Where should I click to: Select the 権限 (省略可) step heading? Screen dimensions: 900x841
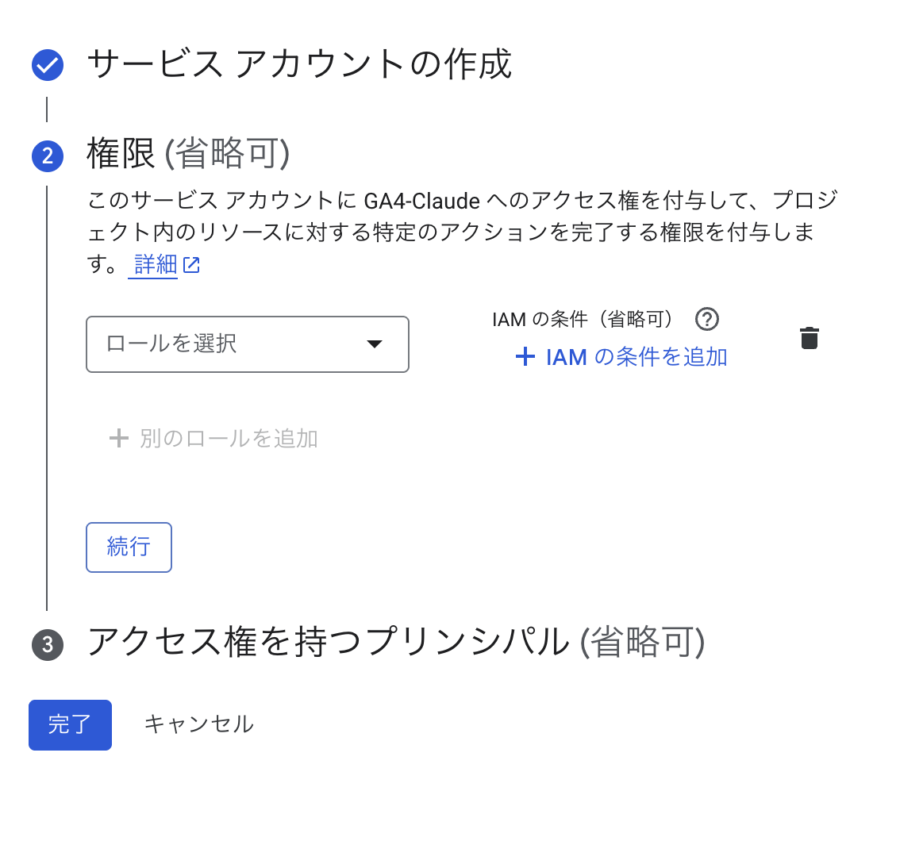click(x=188, y=155)
